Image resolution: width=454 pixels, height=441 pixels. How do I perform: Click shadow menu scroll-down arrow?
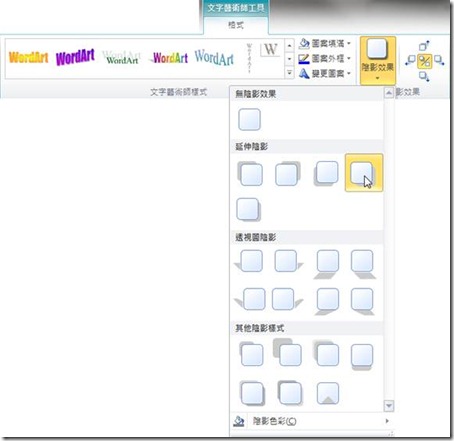click(389, 406)
